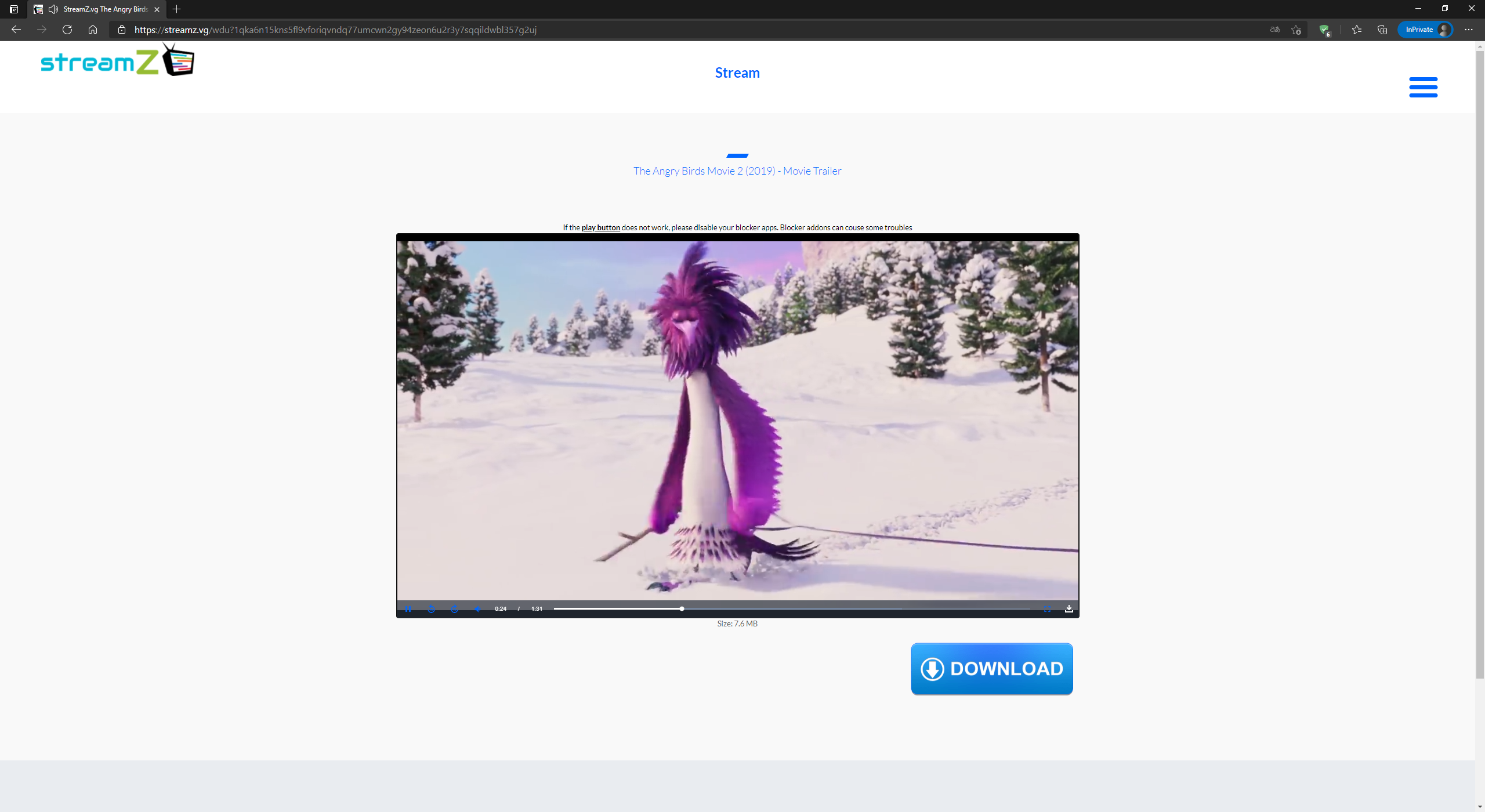This screenshot has height=812, width=1485.
Task: Toggle the InPrivate profile indicator
Action: point(1425,30)
